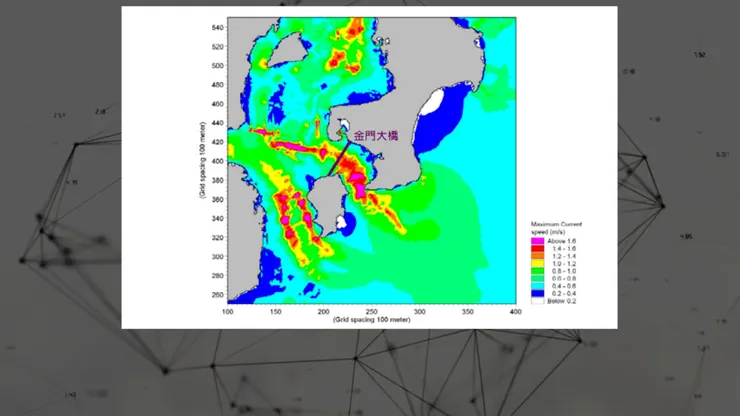Click the '500' tick on the vertical axis

(x=218, y=66)
